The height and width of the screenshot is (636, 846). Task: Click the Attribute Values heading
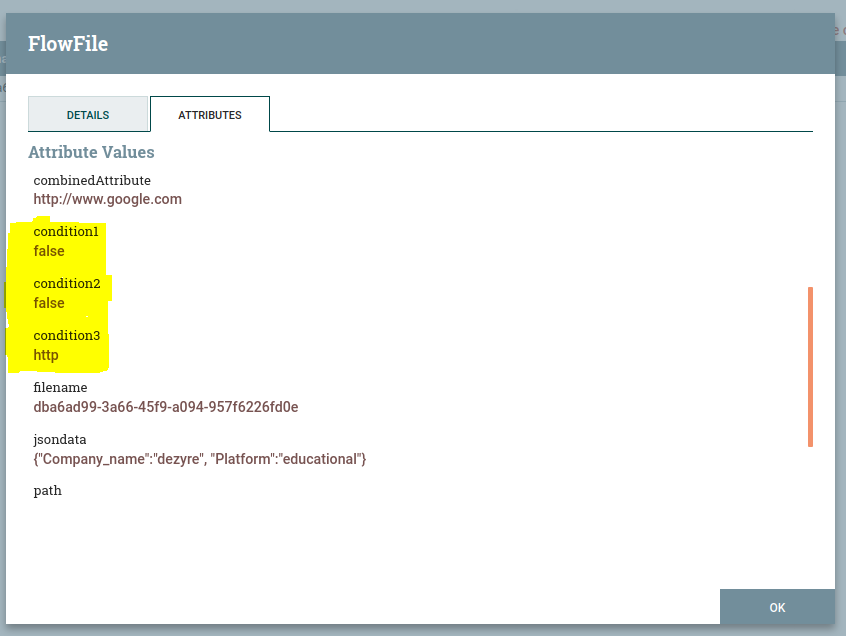pos(91,153)
